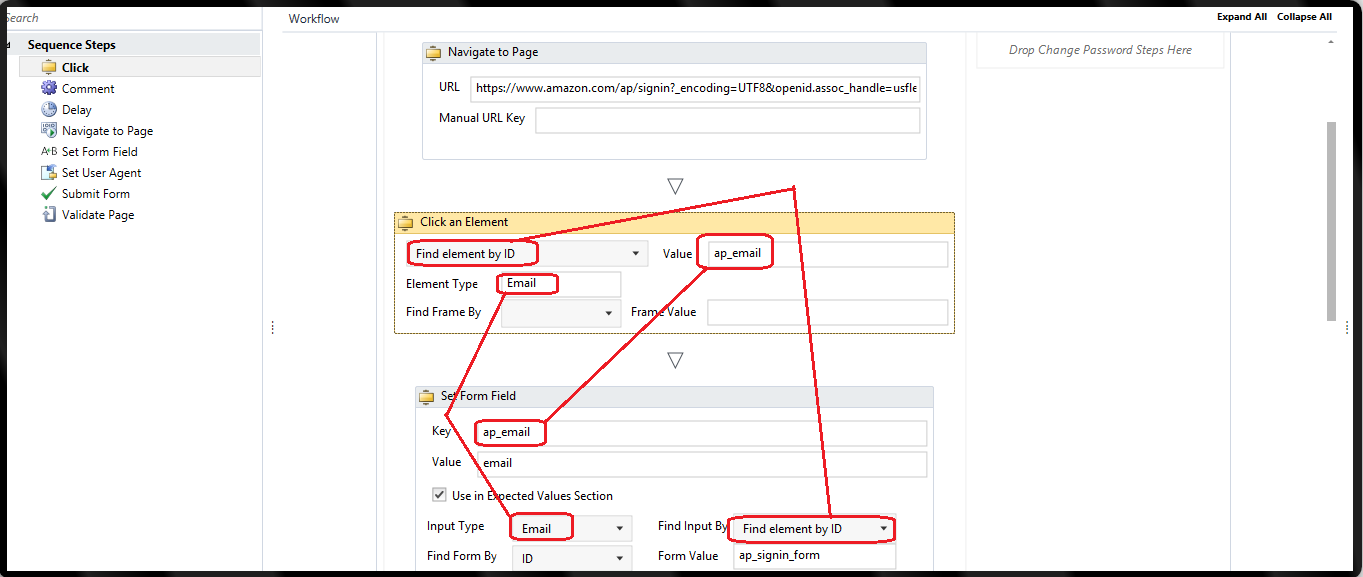1363x577 pixels.
Task: Click the Element Type field
Action: pos(561,284)
